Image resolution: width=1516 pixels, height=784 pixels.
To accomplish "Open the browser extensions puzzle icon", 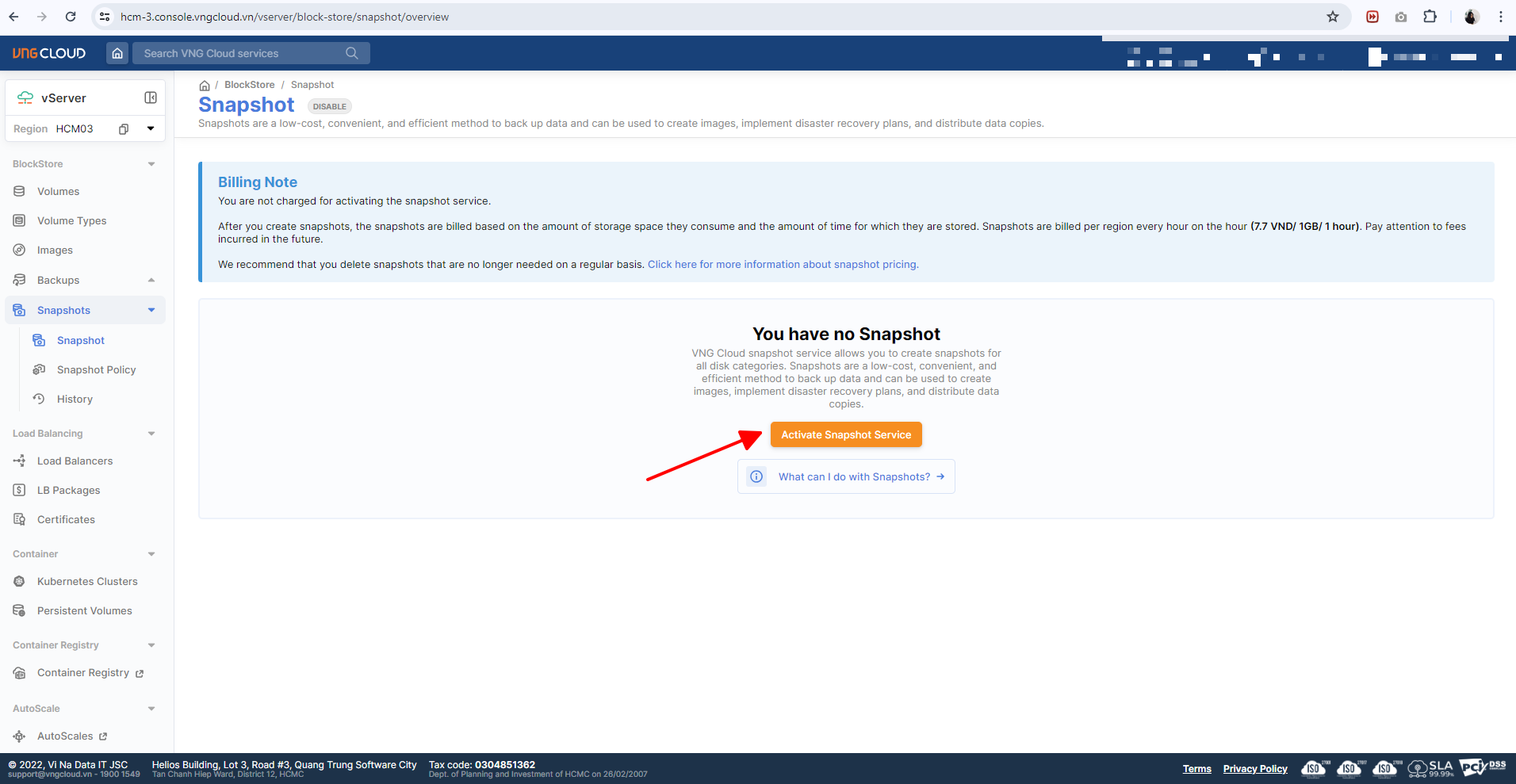I will (1430, 17).
